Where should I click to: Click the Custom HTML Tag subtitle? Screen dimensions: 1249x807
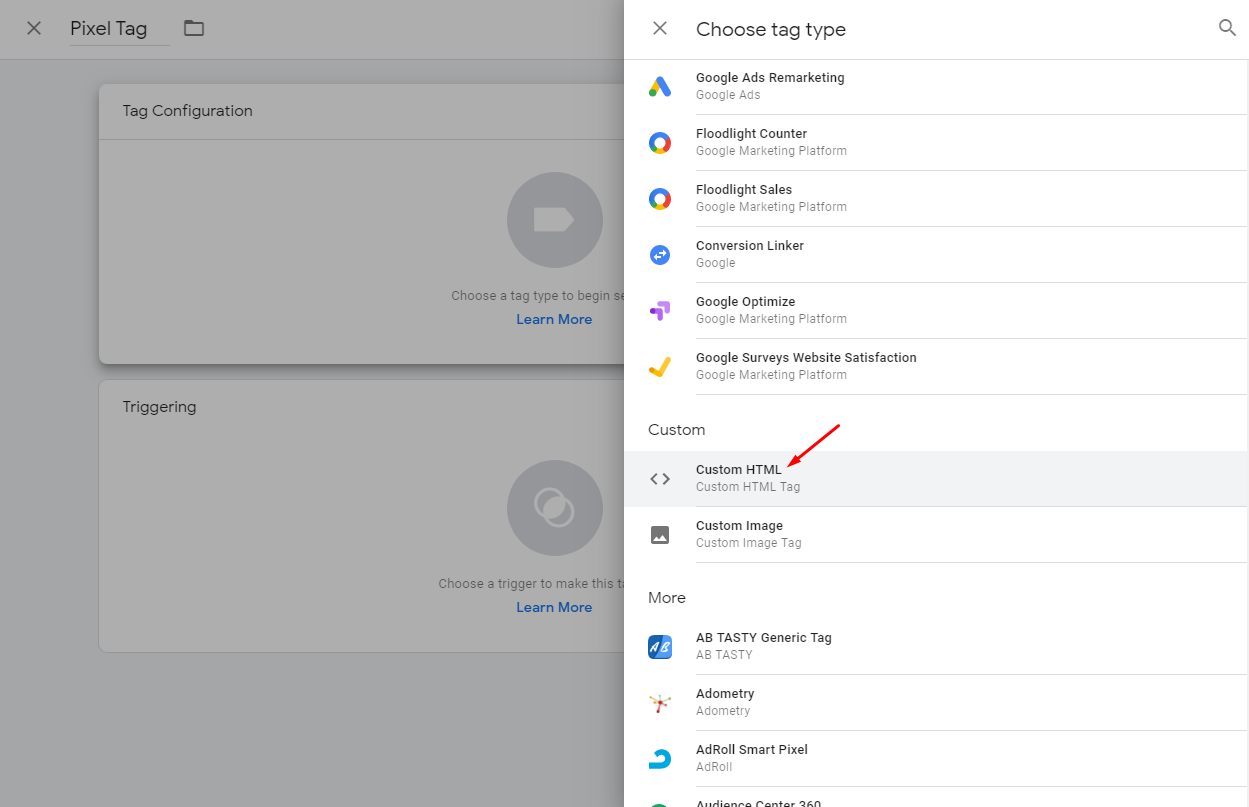click(748, 487)
